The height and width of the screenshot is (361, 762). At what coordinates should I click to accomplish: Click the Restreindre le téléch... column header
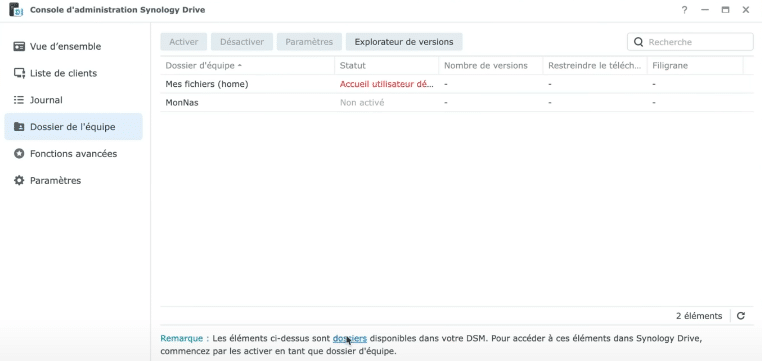(x=595, y=66)
